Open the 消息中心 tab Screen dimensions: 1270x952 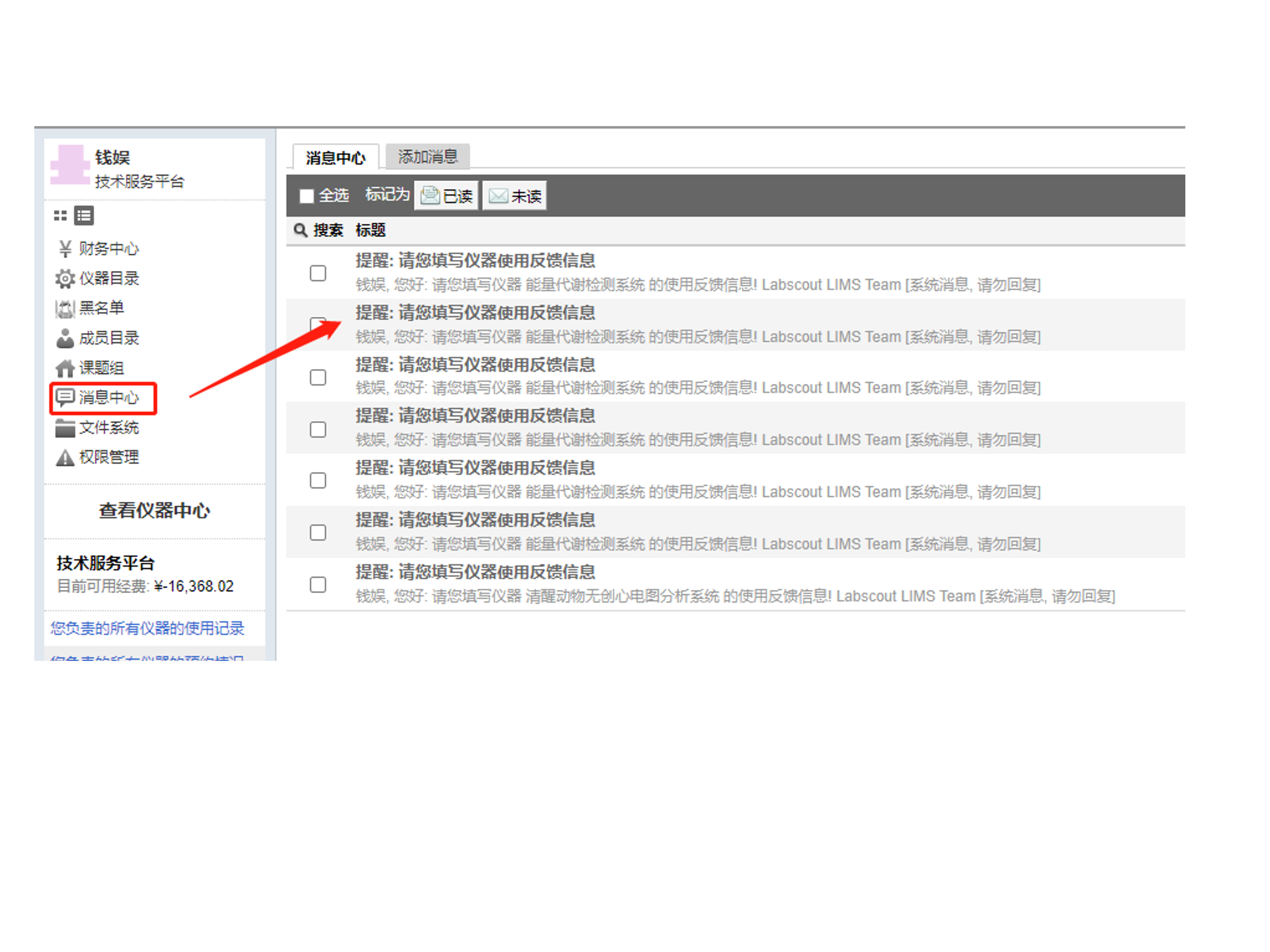(336, 157)
